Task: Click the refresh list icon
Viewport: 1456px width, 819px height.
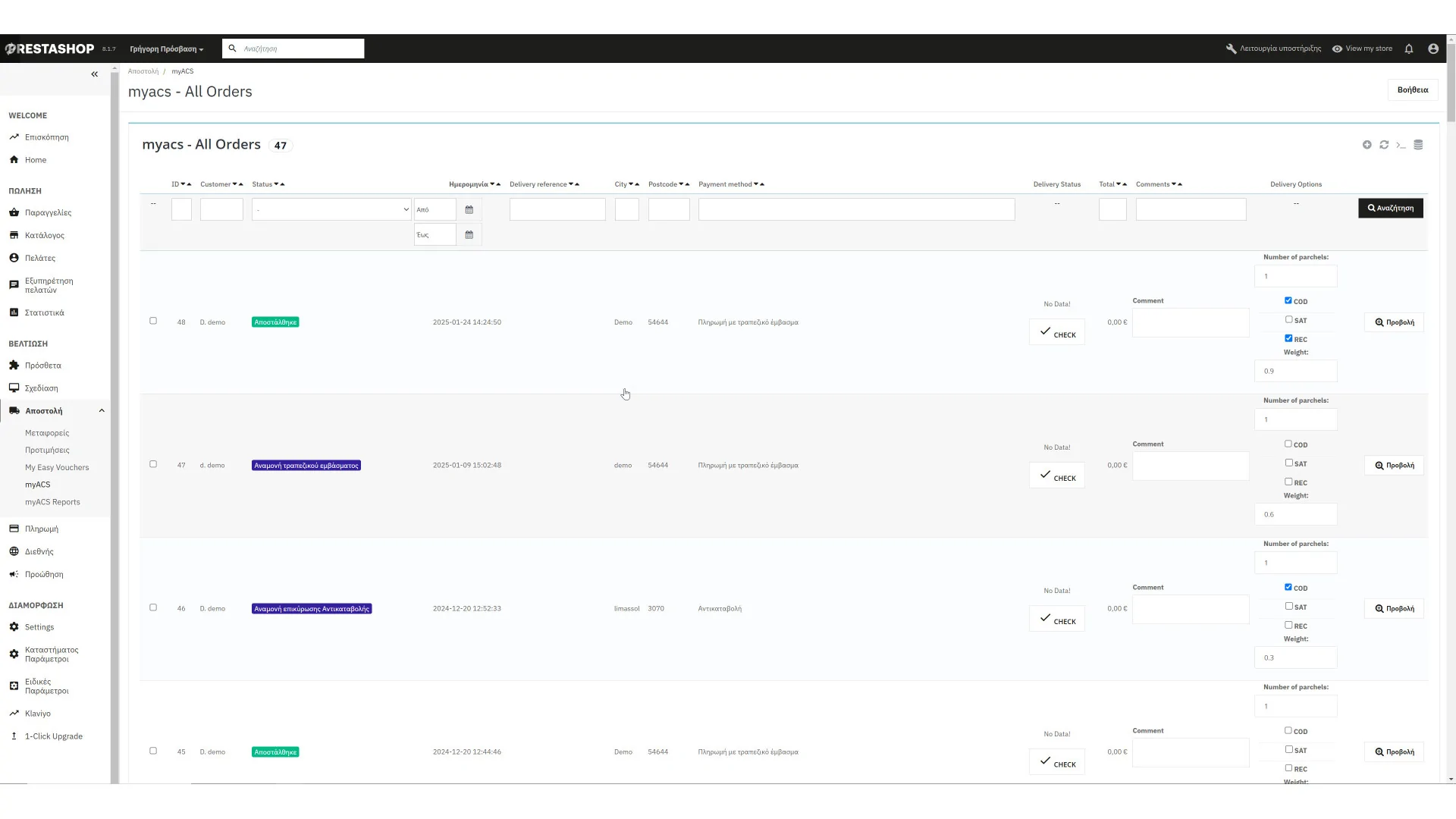Action: [1384, 145]
